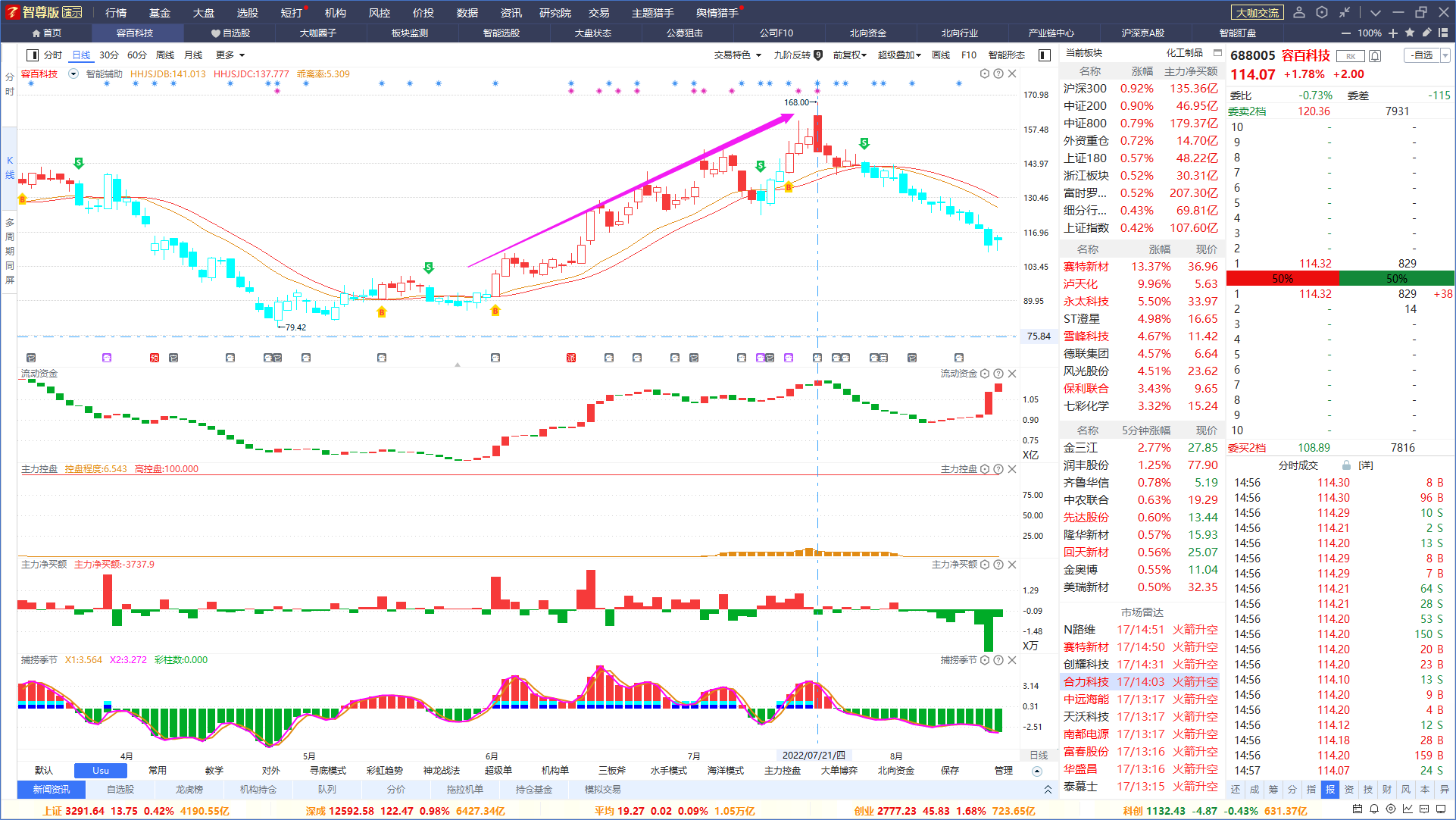Switch to 60分 chart period

[137, 55]
